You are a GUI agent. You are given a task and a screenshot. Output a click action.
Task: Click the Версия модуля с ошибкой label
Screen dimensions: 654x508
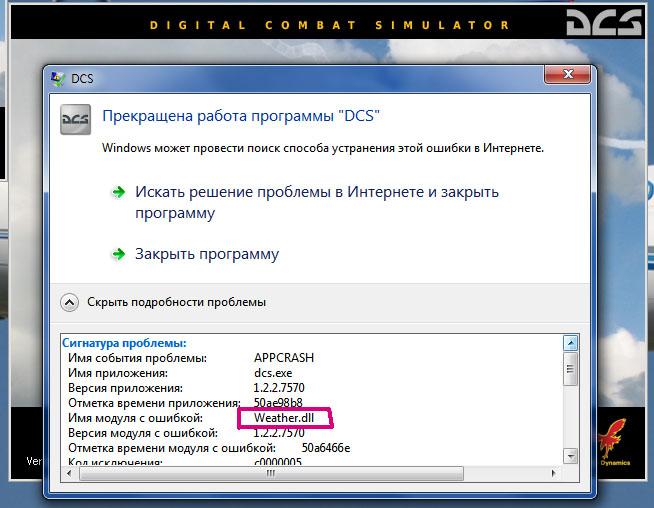(143, 433)
